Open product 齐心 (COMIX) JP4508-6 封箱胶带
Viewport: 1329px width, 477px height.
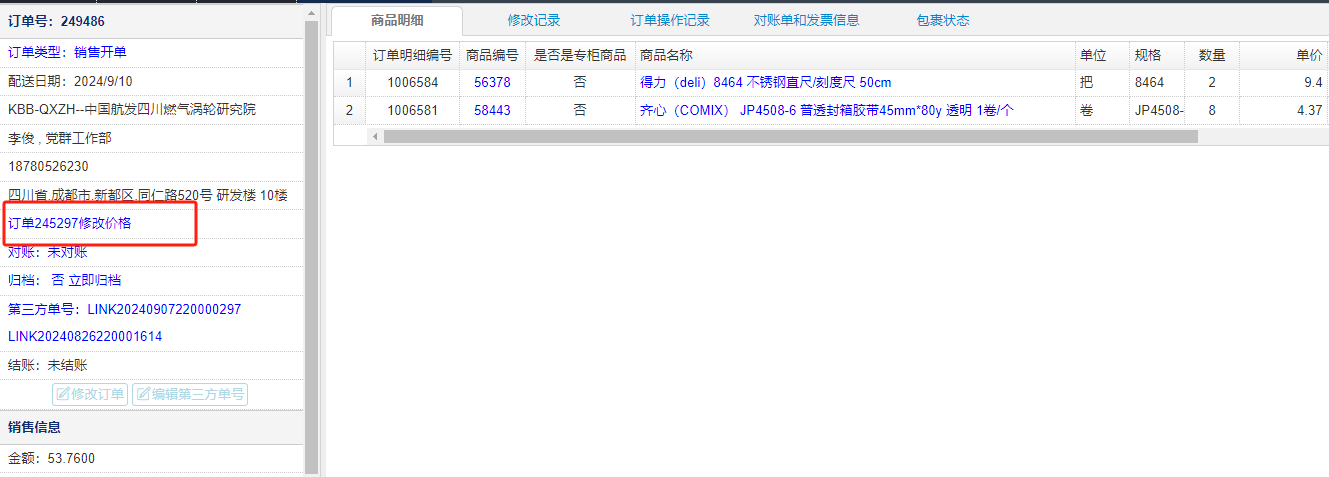[x=826, y=110]
